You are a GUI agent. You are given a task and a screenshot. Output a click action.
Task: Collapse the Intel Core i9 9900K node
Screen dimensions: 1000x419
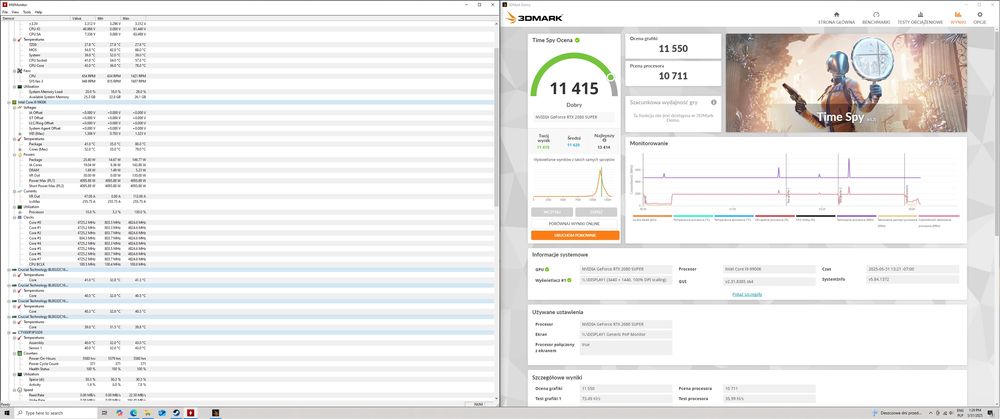[8, 102]
